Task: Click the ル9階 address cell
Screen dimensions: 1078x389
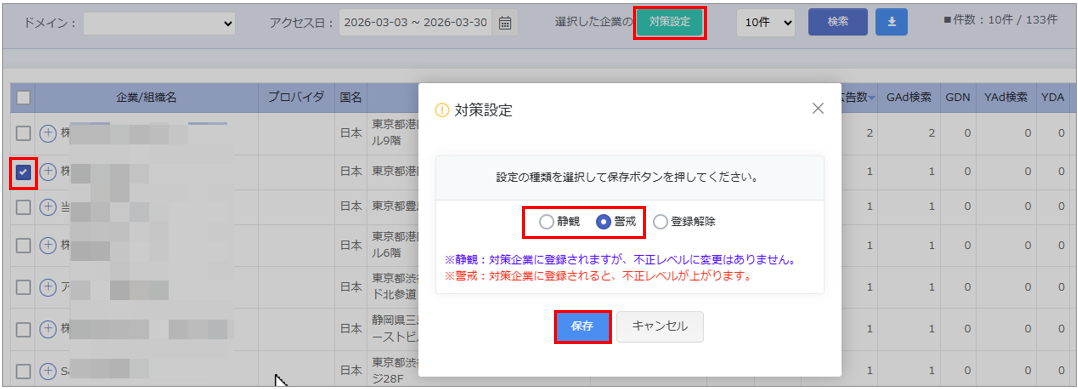Action: pyautogui.click(x=394, y=133)
